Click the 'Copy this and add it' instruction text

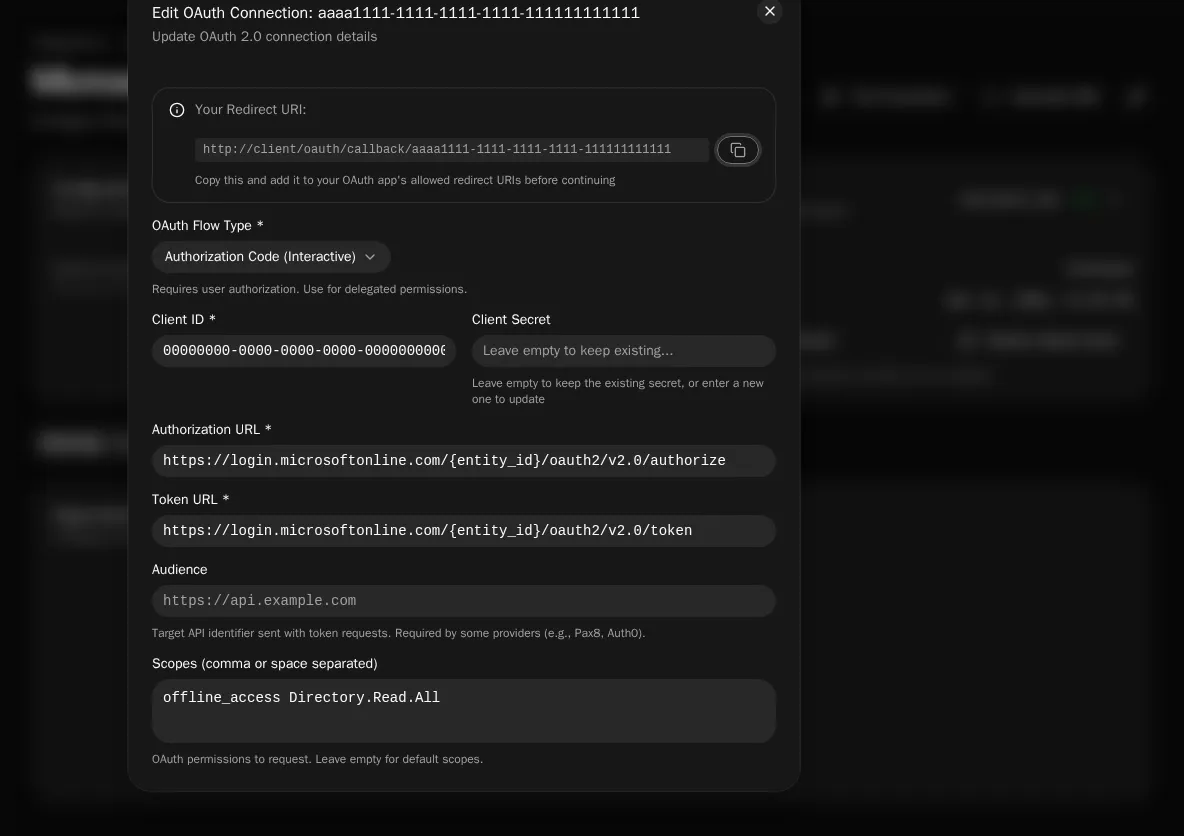pos(405,180)
